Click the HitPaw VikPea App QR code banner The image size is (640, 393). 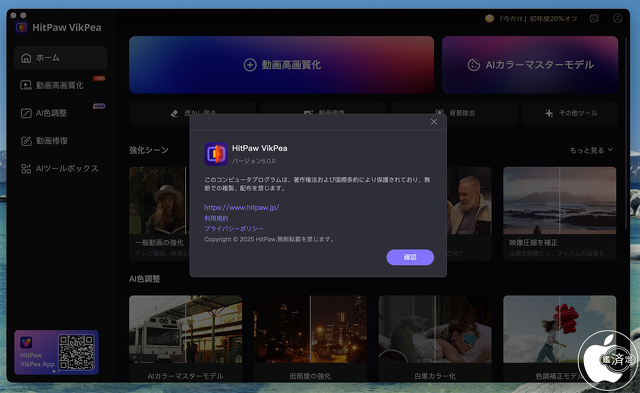coord(56,353)
